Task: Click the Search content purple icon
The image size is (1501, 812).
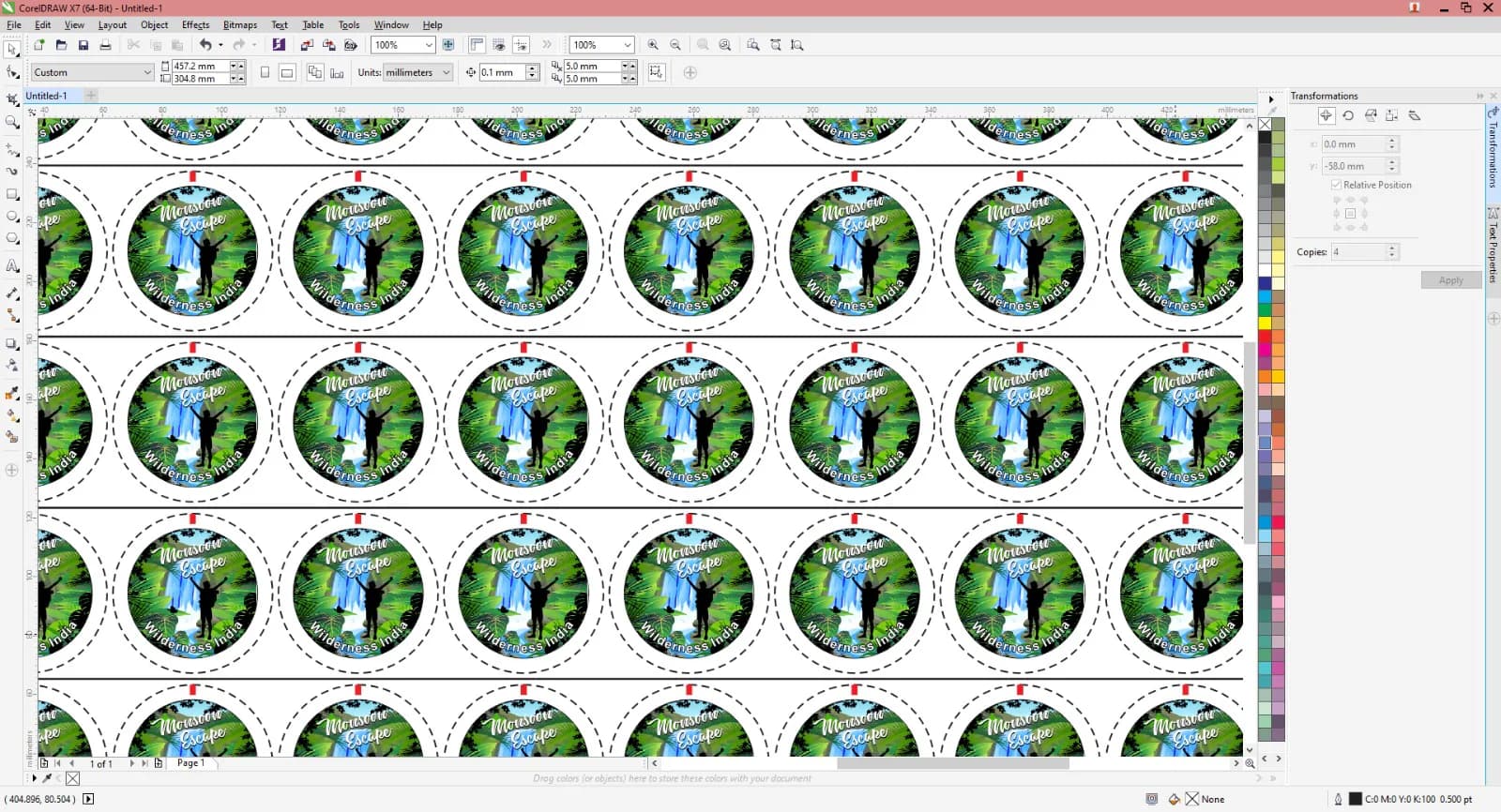Action: click(279, 45)
